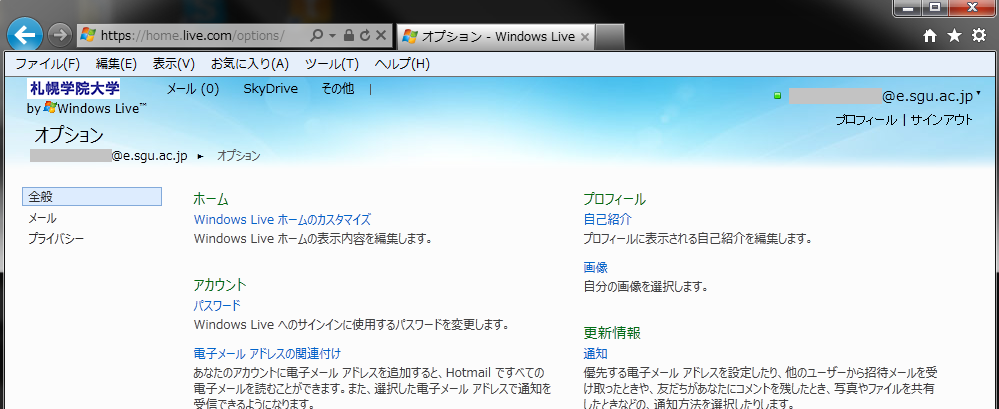Viewport: 999px width, 409px height.
Task: Click the サインアウト link
Action: (x=942, y=120)
